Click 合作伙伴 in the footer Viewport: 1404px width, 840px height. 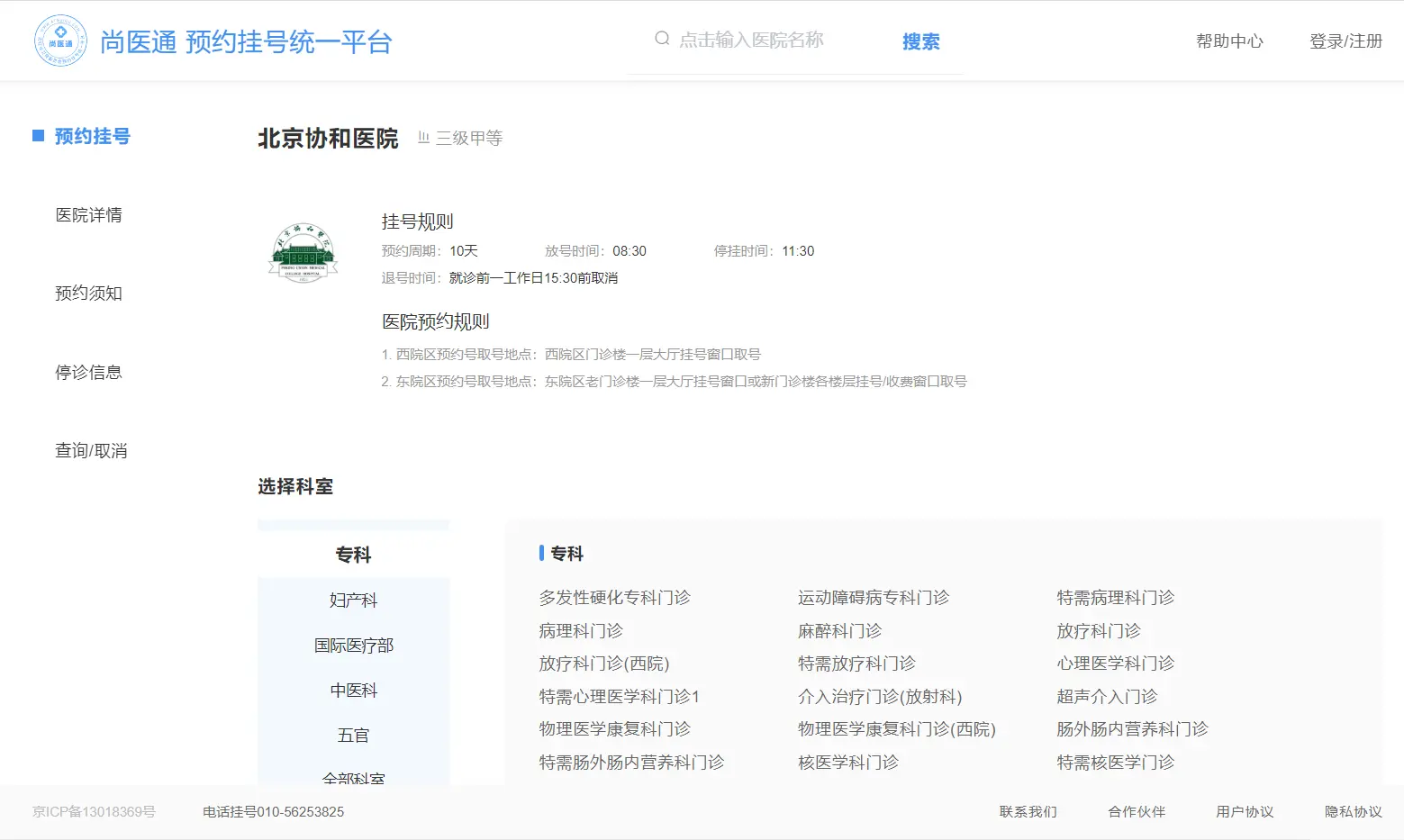pos(1137,812)
